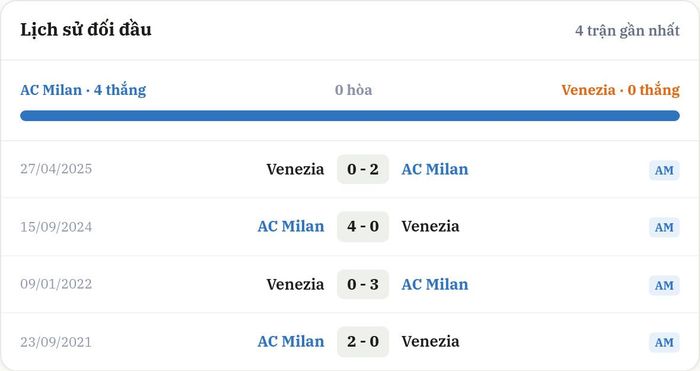Open Venezia in the 09/01/2022 row
The height and width of the screenshot is (371, 700).
tap(295, 284)
